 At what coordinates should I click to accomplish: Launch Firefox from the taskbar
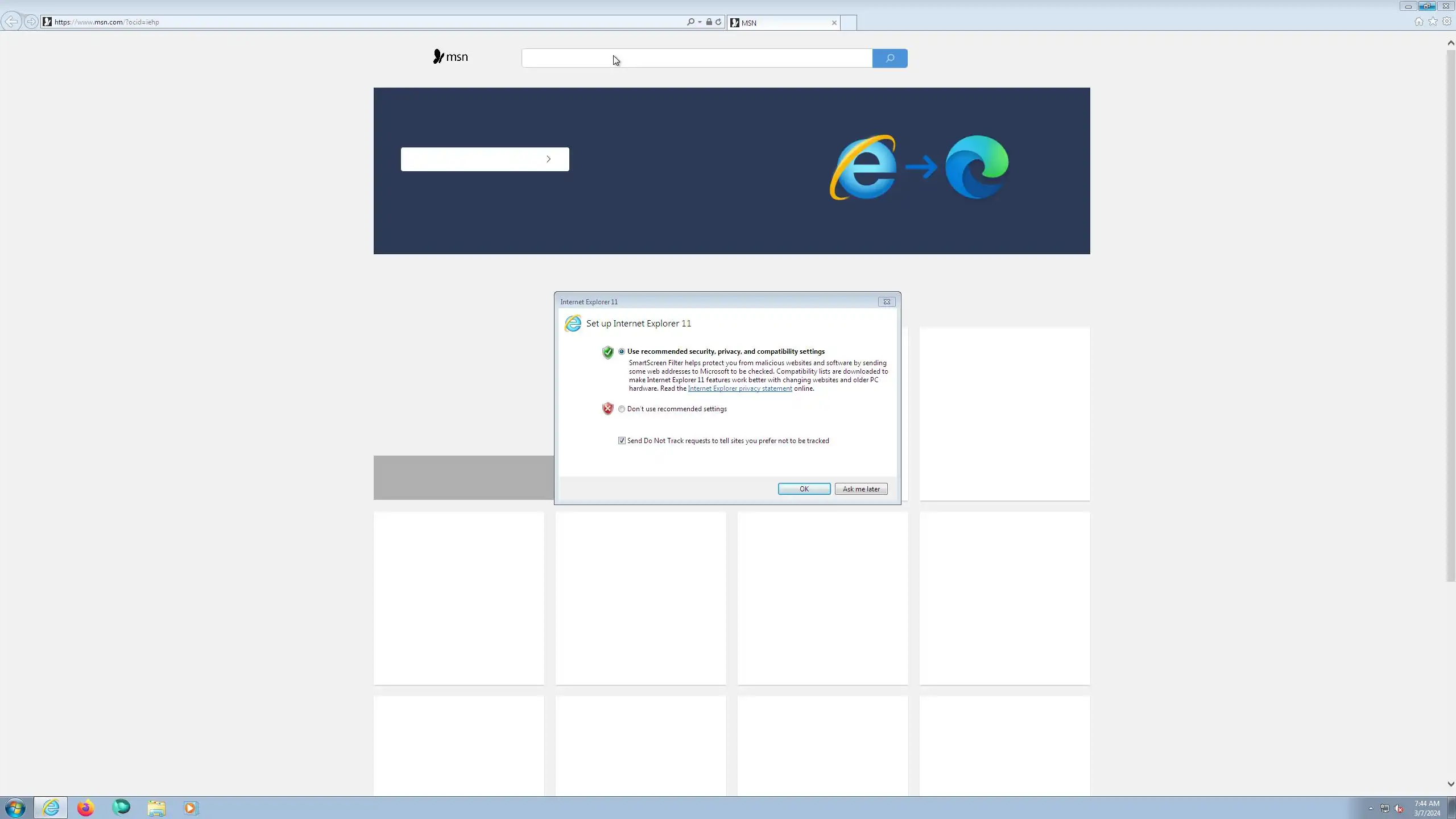point(85,808)
